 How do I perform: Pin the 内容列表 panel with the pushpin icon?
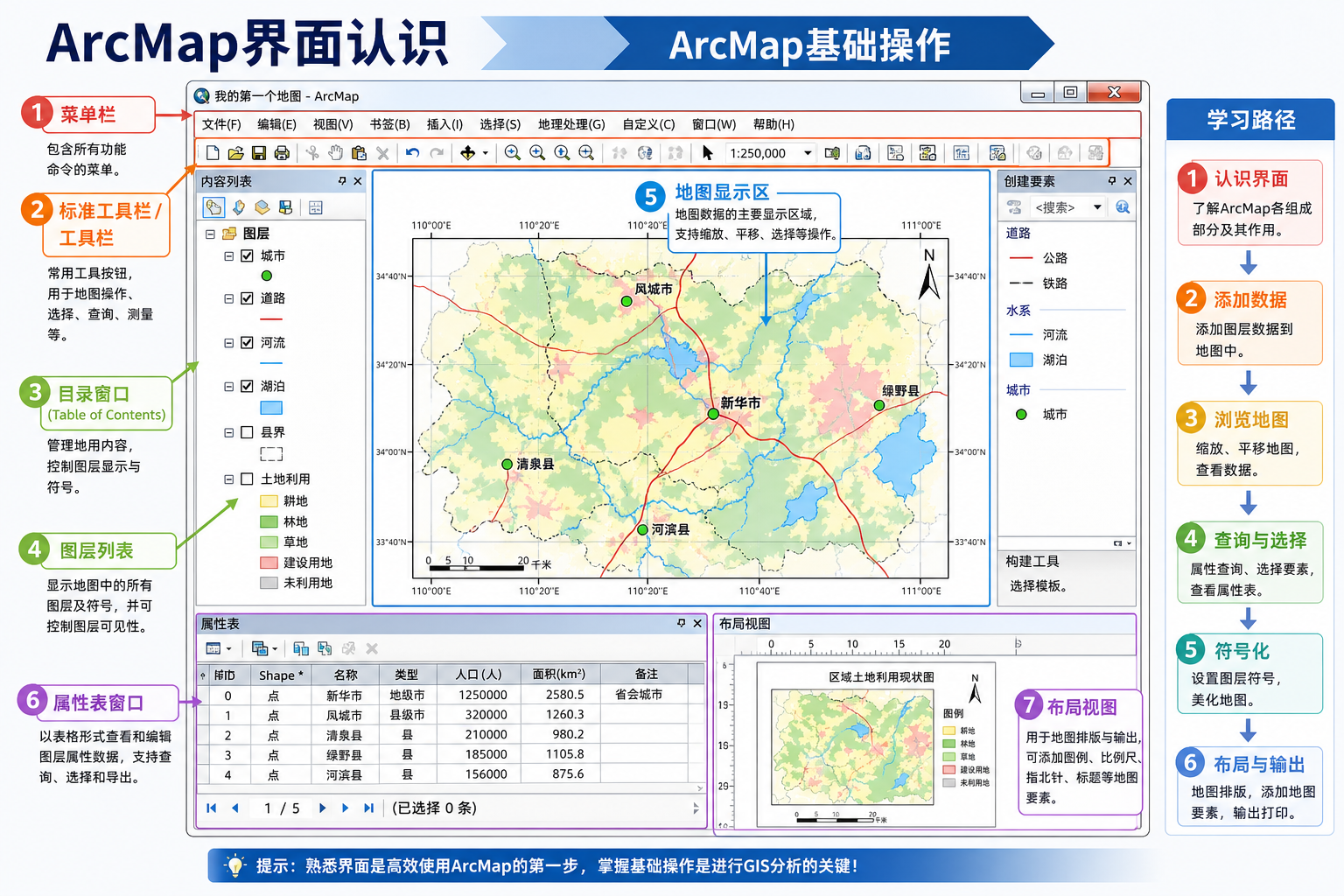coord(342,181)
